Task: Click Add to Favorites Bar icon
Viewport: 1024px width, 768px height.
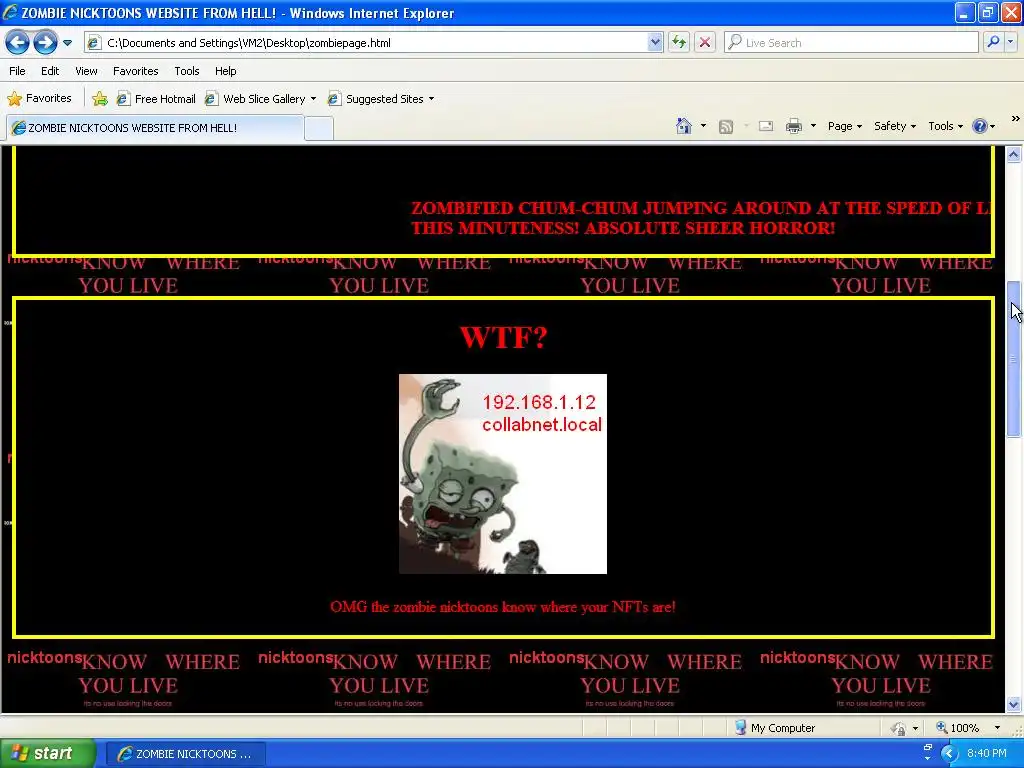Action: (100, 99)
